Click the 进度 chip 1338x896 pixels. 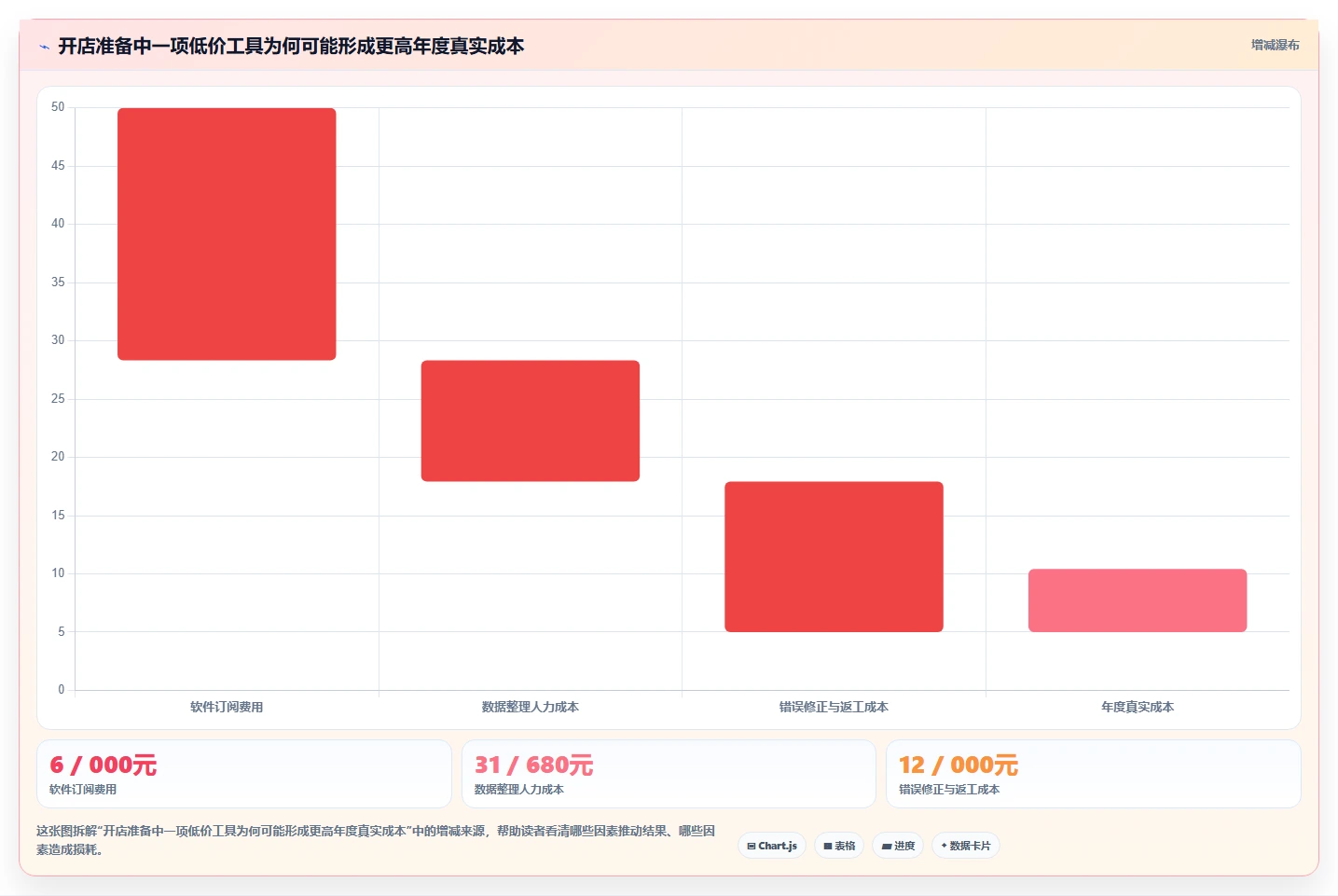click(898, 846)
